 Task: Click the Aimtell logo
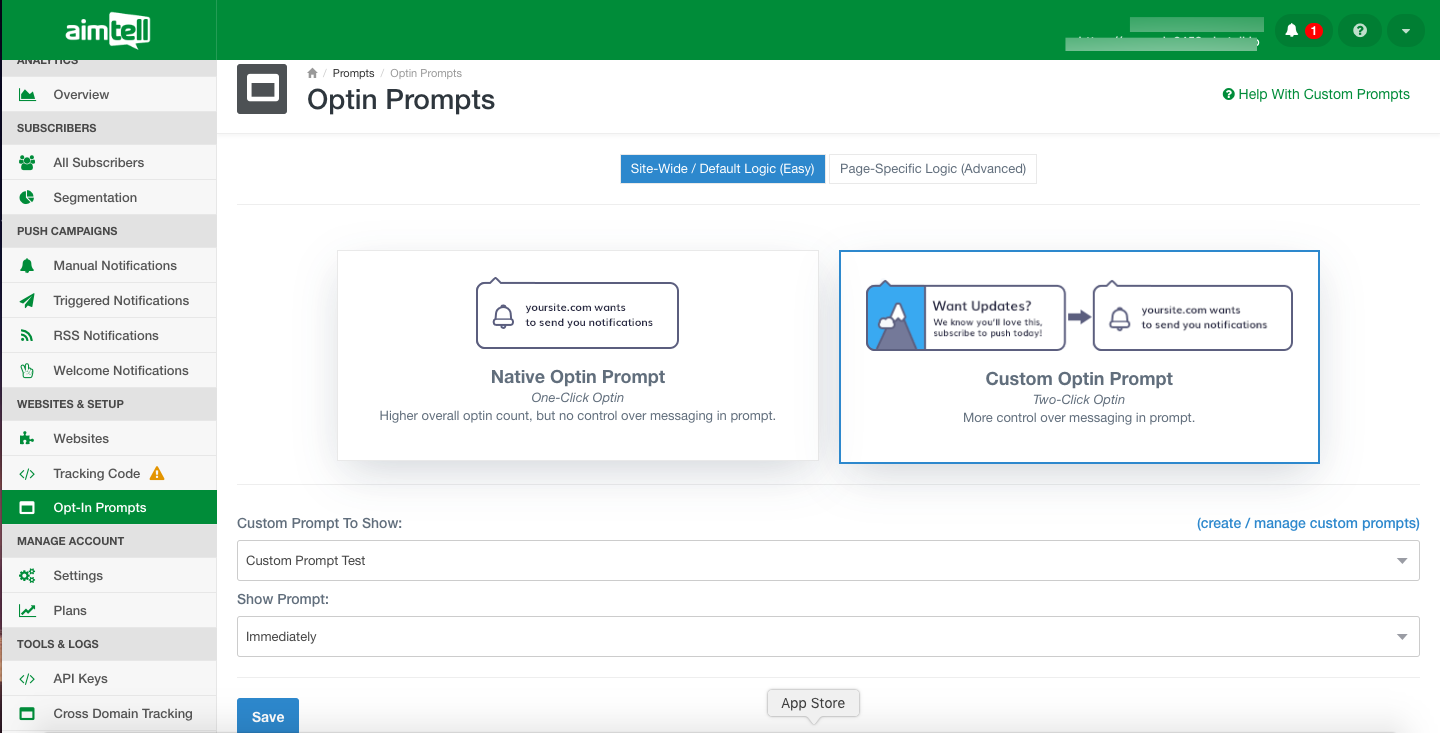pos(108,31)
